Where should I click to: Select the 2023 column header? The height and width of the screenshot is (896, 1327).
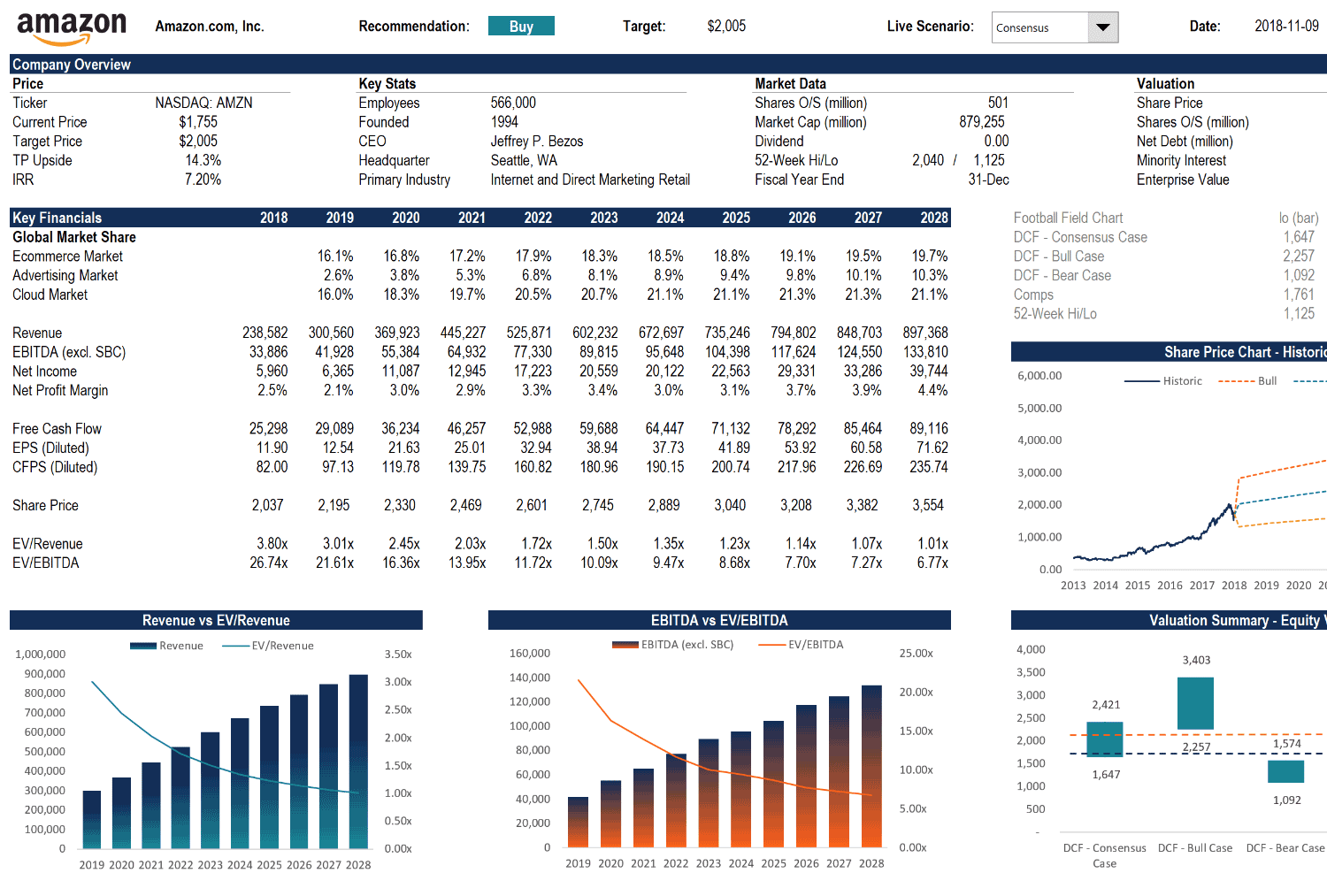click(604, 218)
